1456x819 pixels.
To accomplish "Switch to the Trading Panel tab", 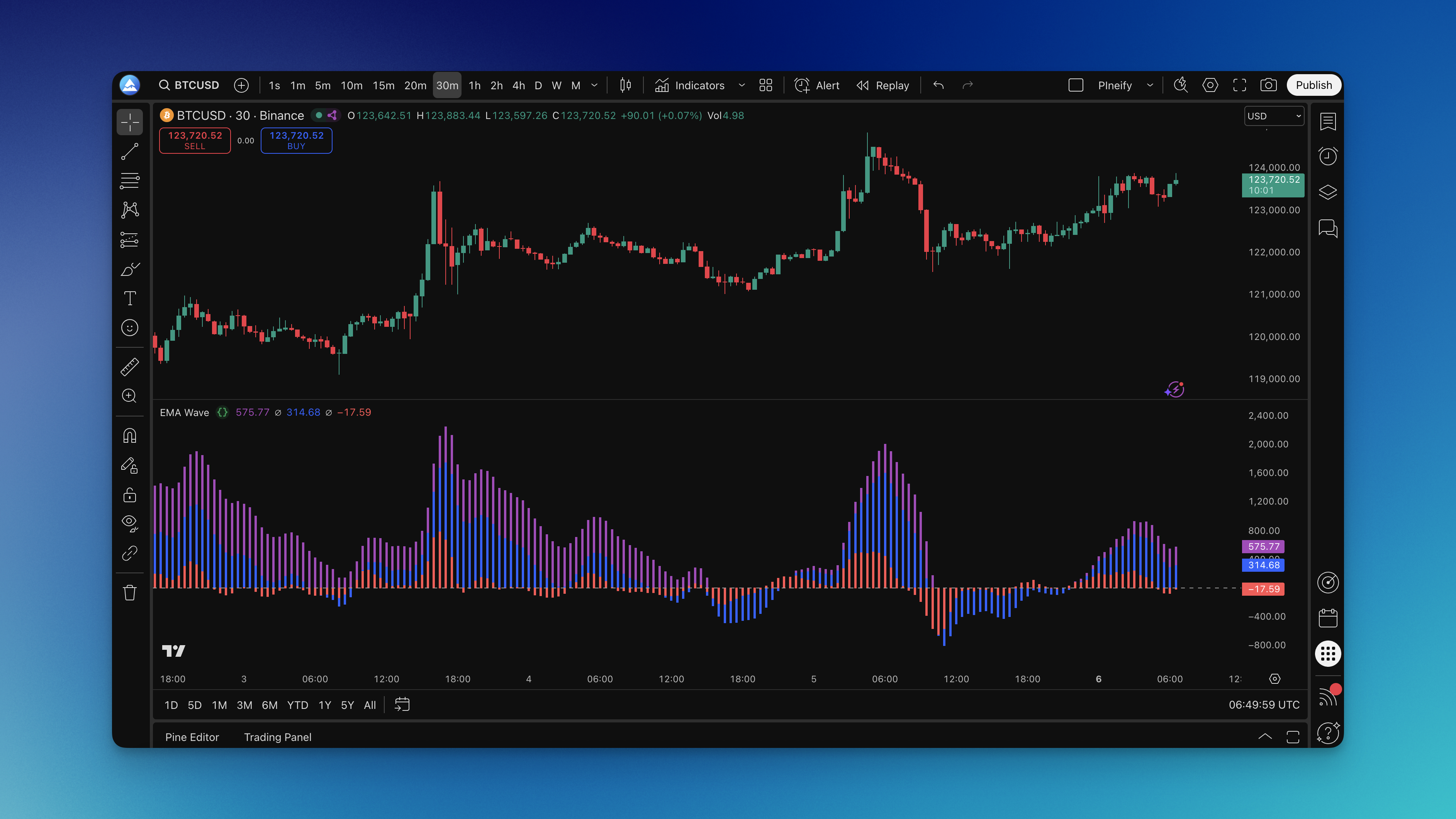I will (x=278, y=736).
